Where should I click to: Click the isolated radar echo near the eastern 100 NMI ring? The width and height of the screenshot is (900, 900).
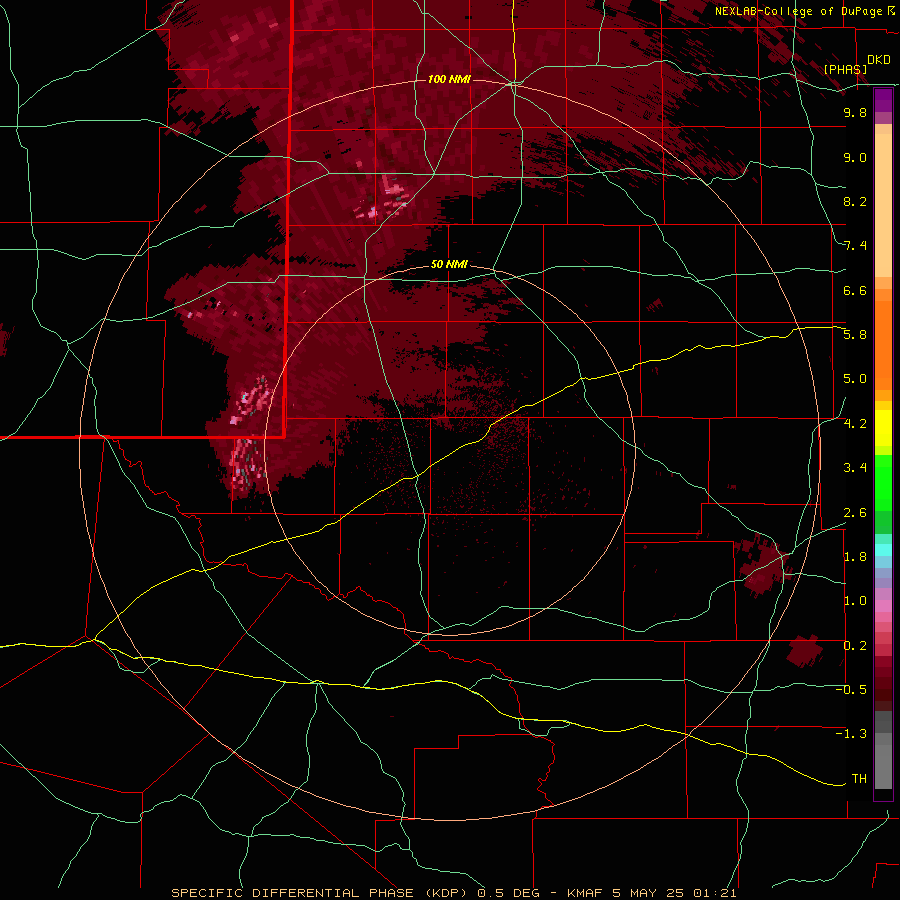[763, 566]
